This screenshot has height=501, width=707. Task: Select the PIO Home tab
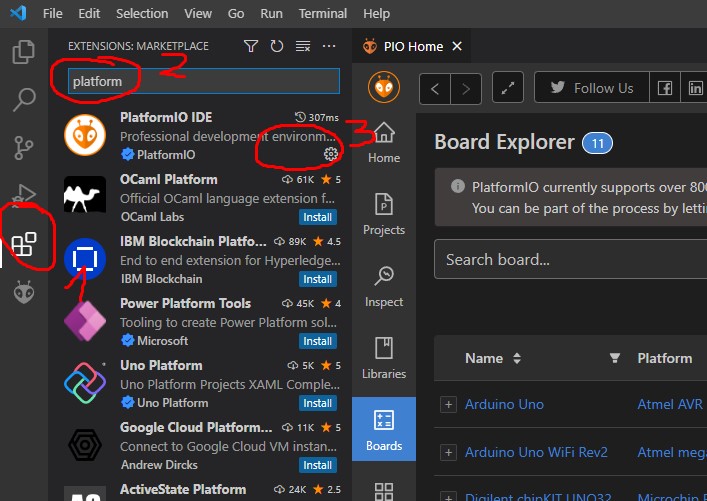click(x=411, y=46)
